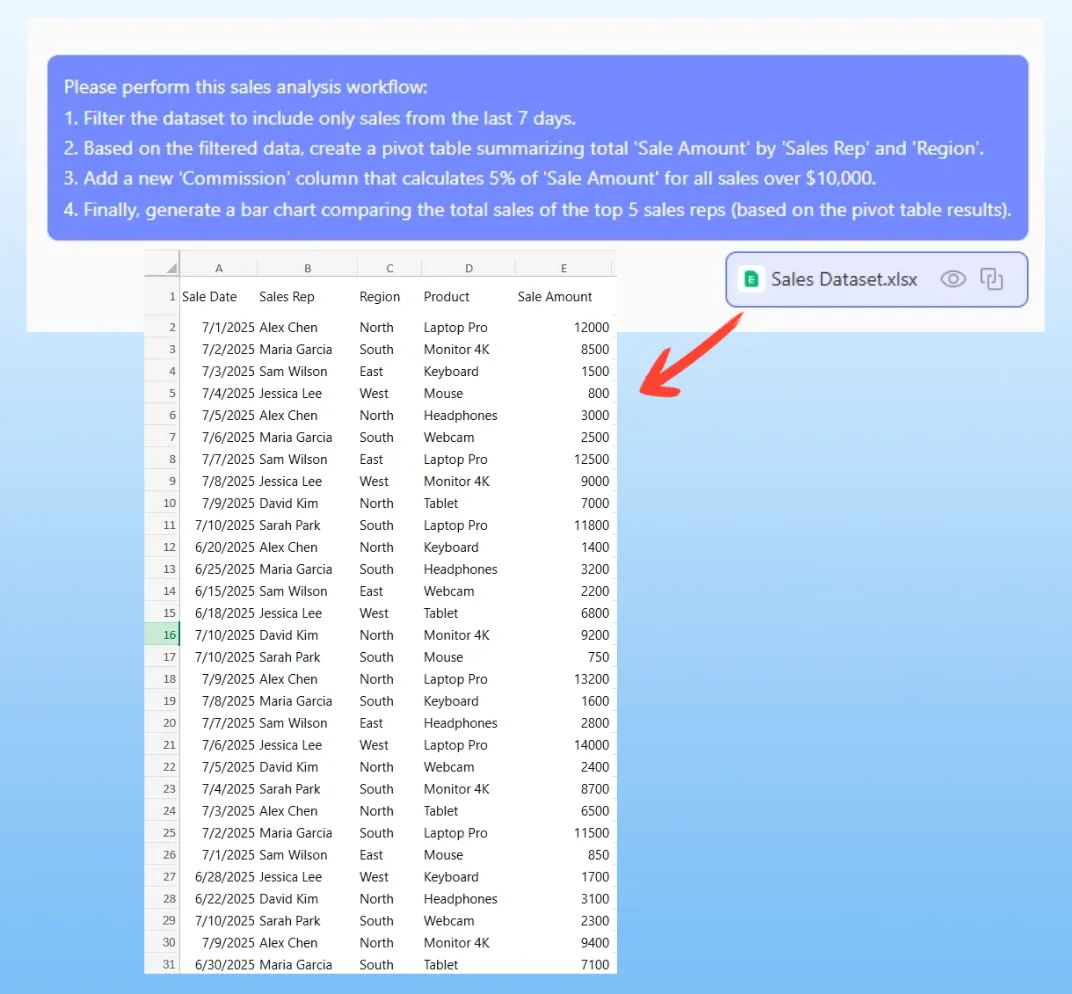Select column B header
The image size is (1072, 994).
coord(307,268)
